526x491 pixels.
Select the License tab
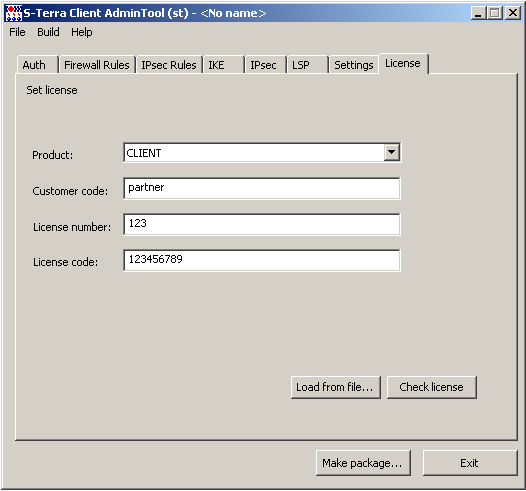click(403, 63)
